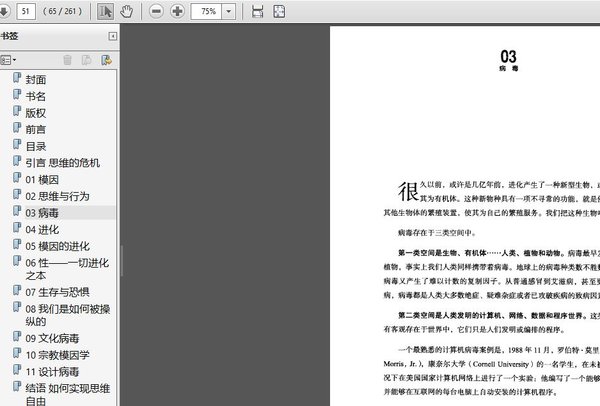Go to 09 文化病毒 bookmark
Image resolution: width=600 pixels, height=406 pixels.
52,338
